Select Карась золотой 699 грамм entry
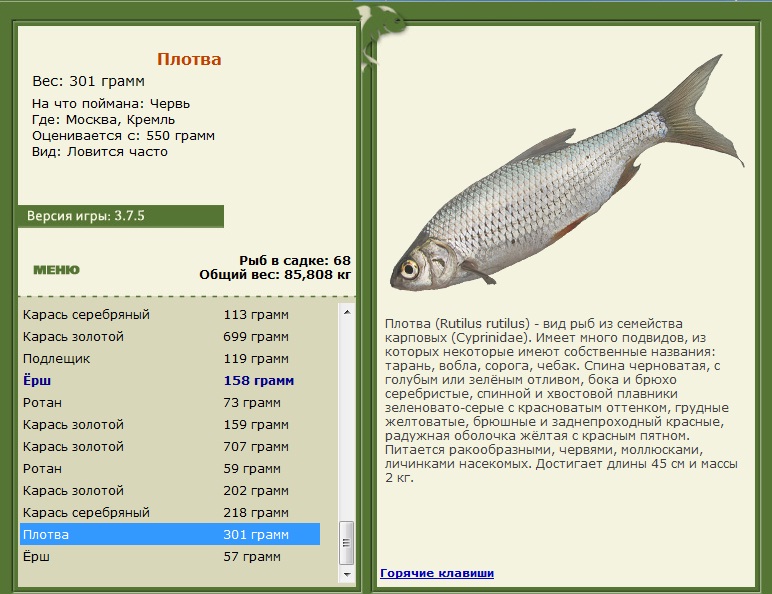772x594 pixels. 170,337
